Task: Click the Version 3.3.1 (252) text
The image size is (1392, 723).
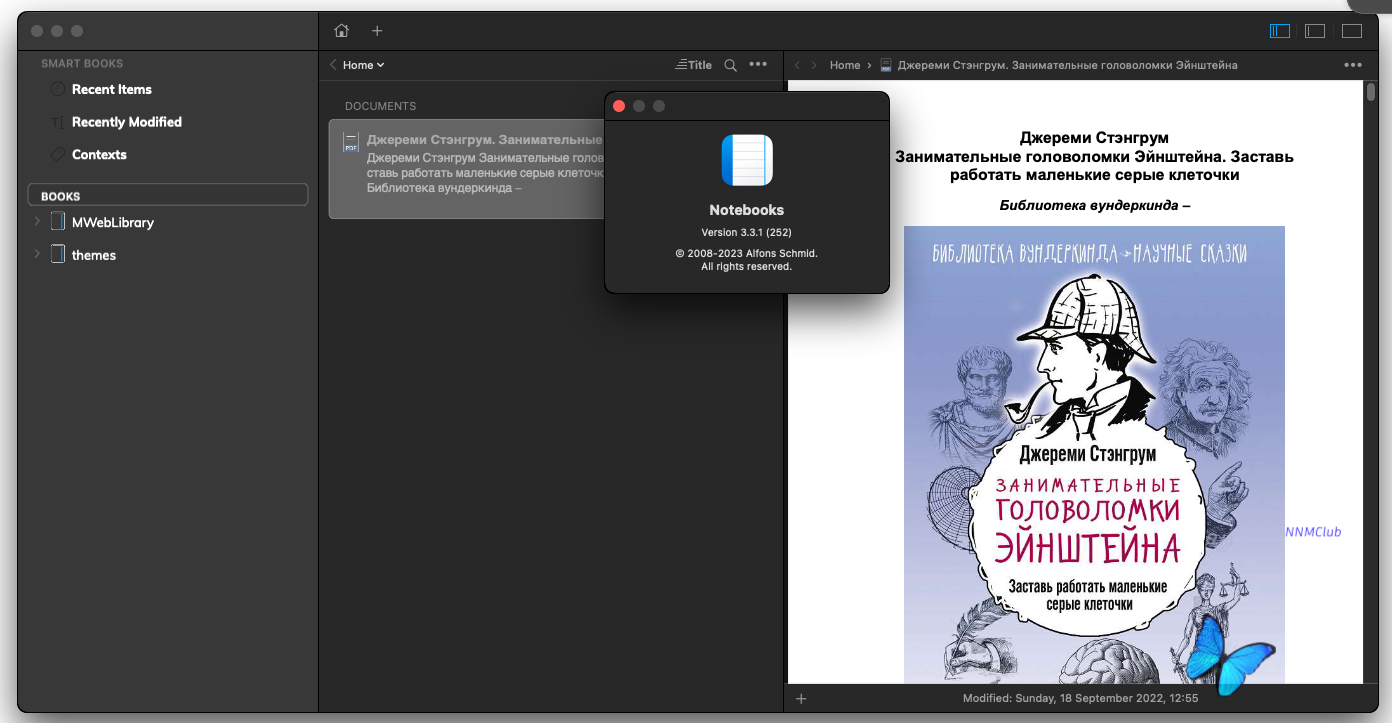Action: click(x=747, y=233)
